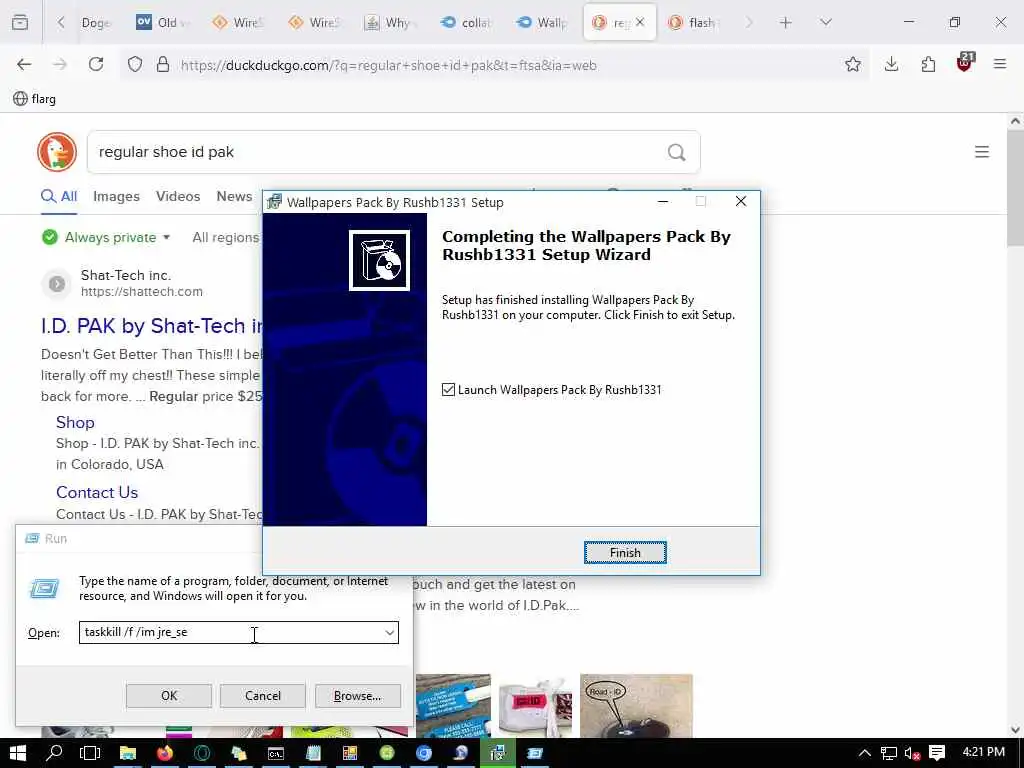Screen dimensions: 1024x768
Task: Show hidden system tray icons
Action: click(x=865, y=753)
